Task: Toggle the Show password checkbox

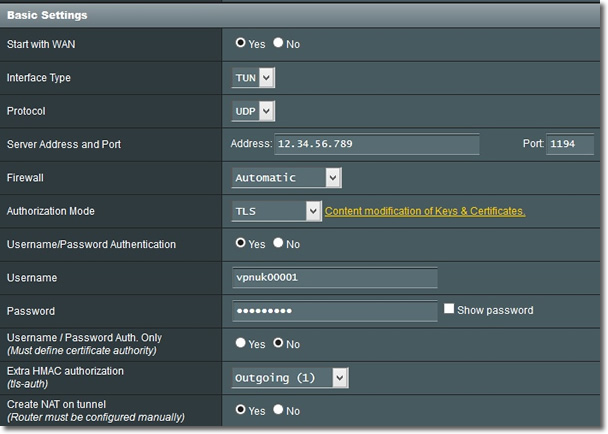Action: [x=449, y=309]
